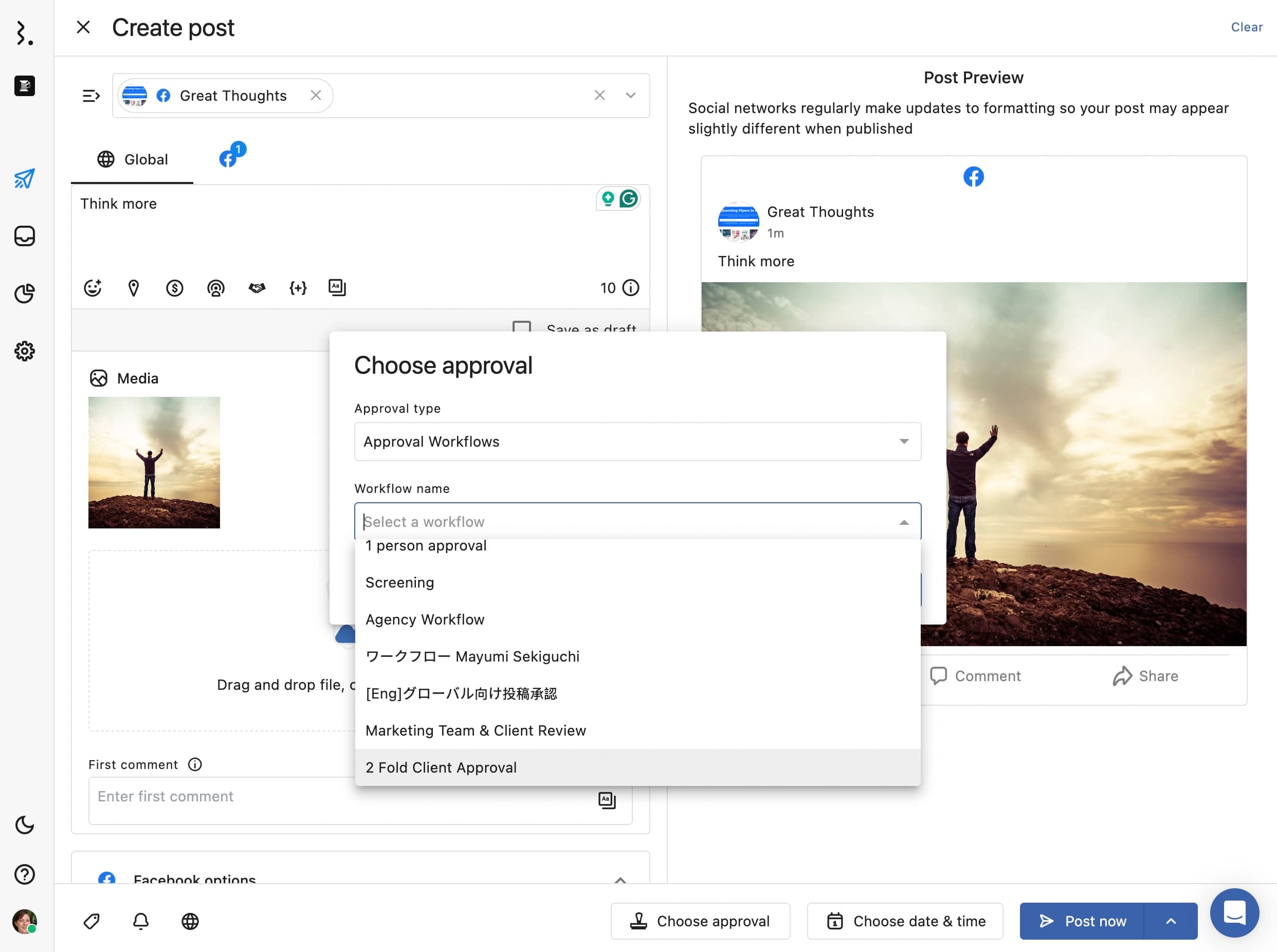Expand the Select a workflow dropdown
The image size is (1277, 952).
(637, 522)
